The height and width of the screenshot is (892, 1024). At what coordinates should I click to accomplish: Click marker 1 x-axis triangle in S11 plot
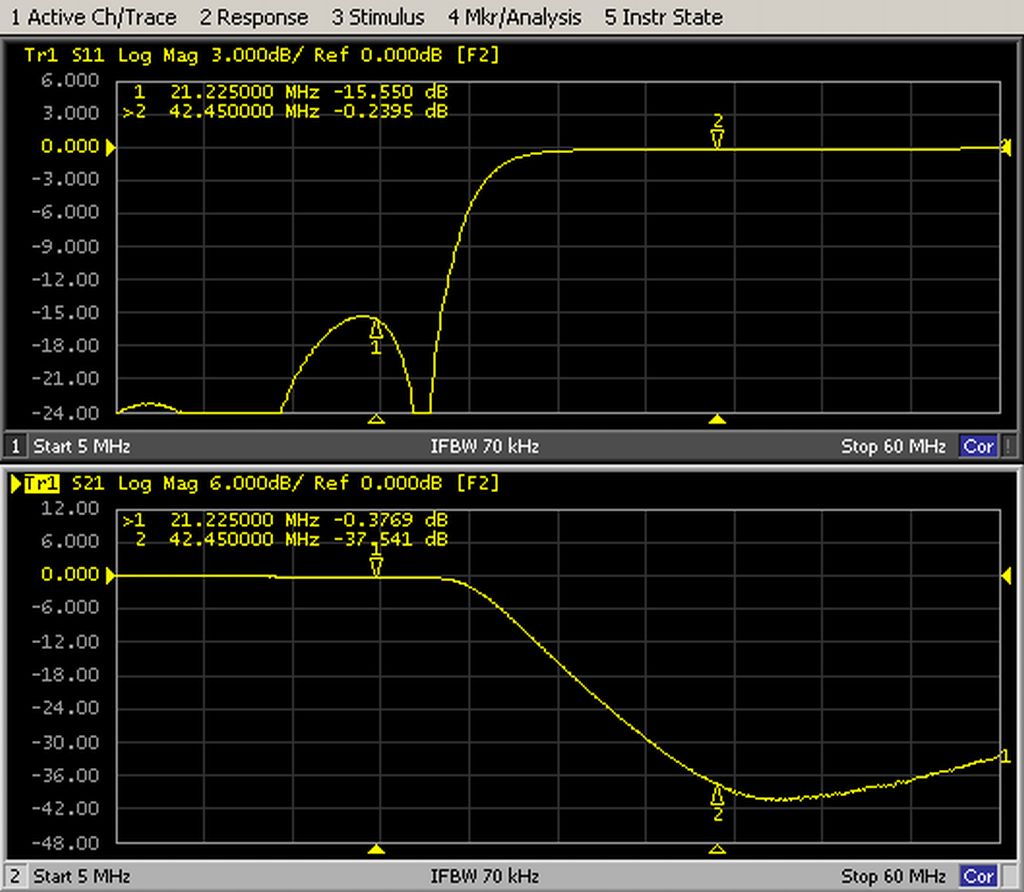[376, 419]
